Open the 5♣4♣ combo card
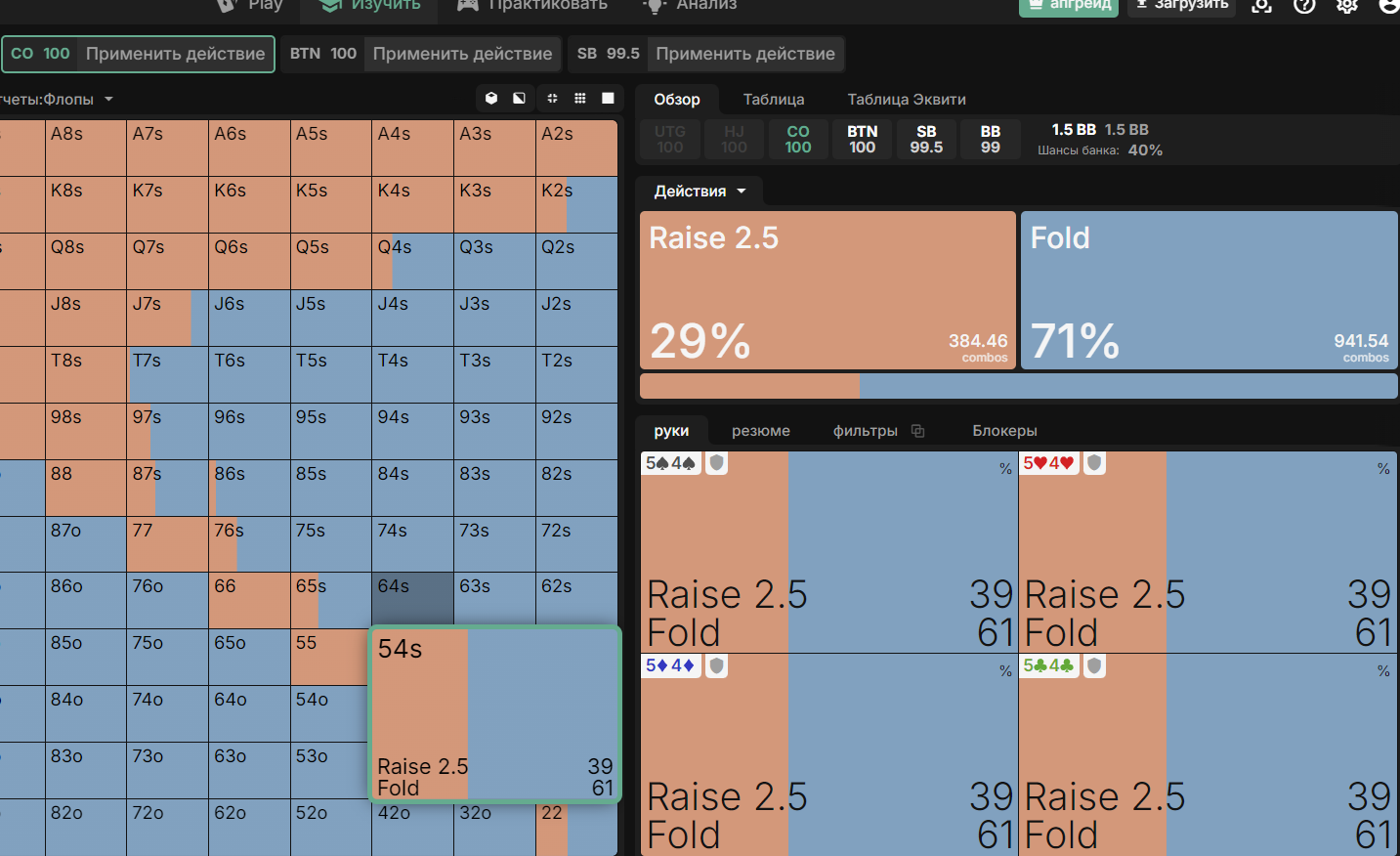 tap(1209, 754)
